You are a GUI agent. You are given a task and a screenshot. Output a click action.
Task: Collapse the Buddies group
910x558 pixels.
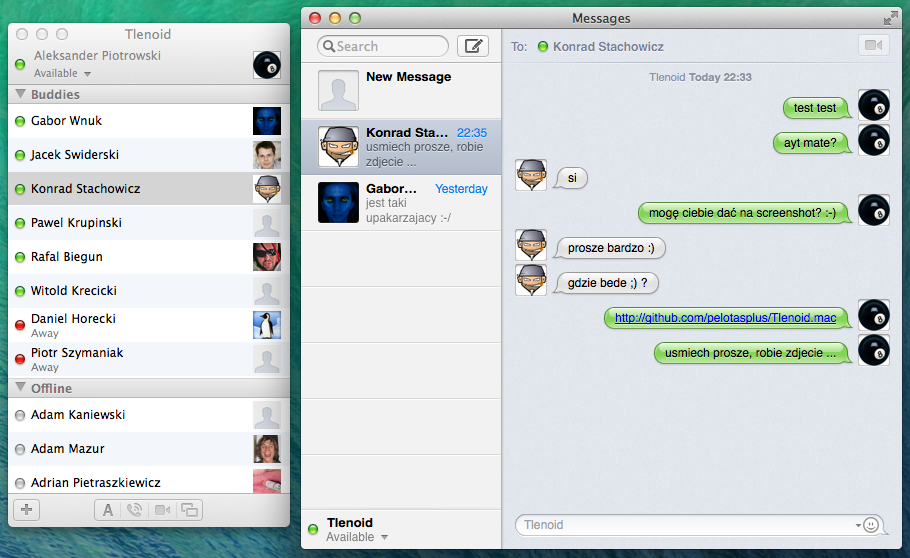click(x=20, y=93)
